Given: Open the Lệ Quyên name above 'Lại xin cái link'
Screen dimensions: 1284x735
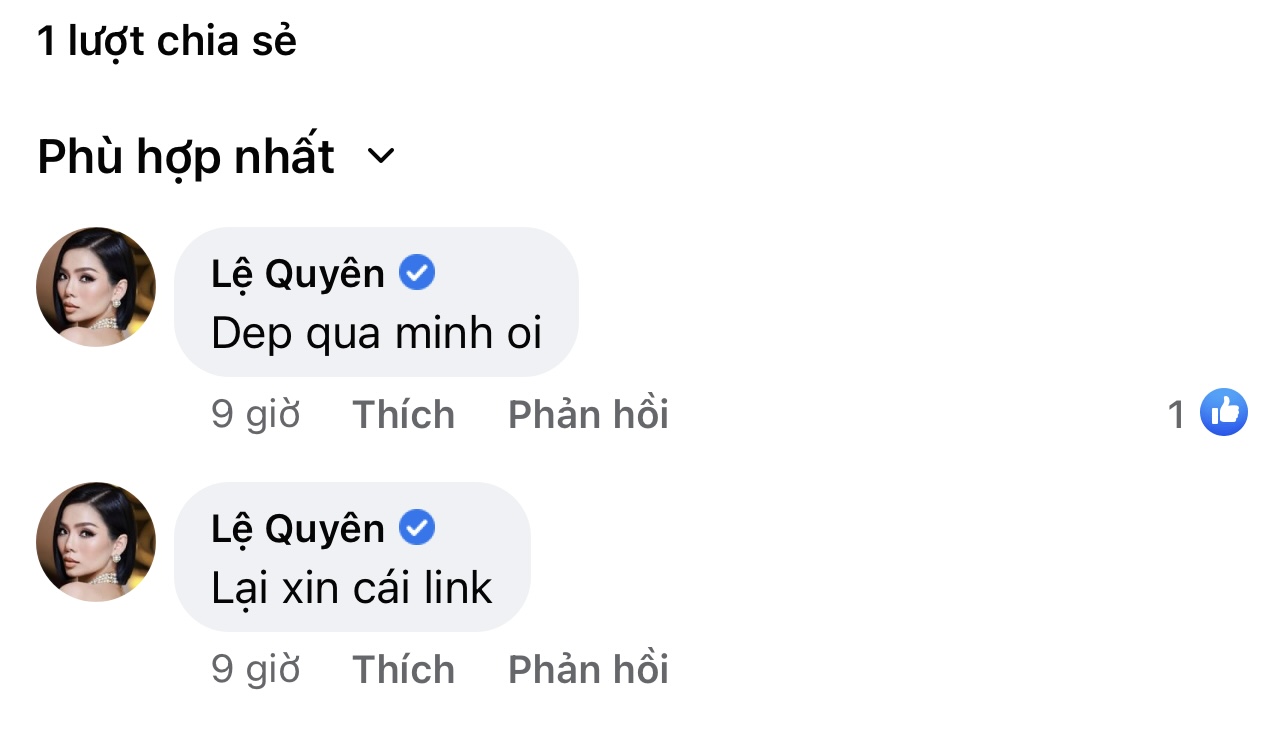Looking at the screenshot, I should click(298, 528).
